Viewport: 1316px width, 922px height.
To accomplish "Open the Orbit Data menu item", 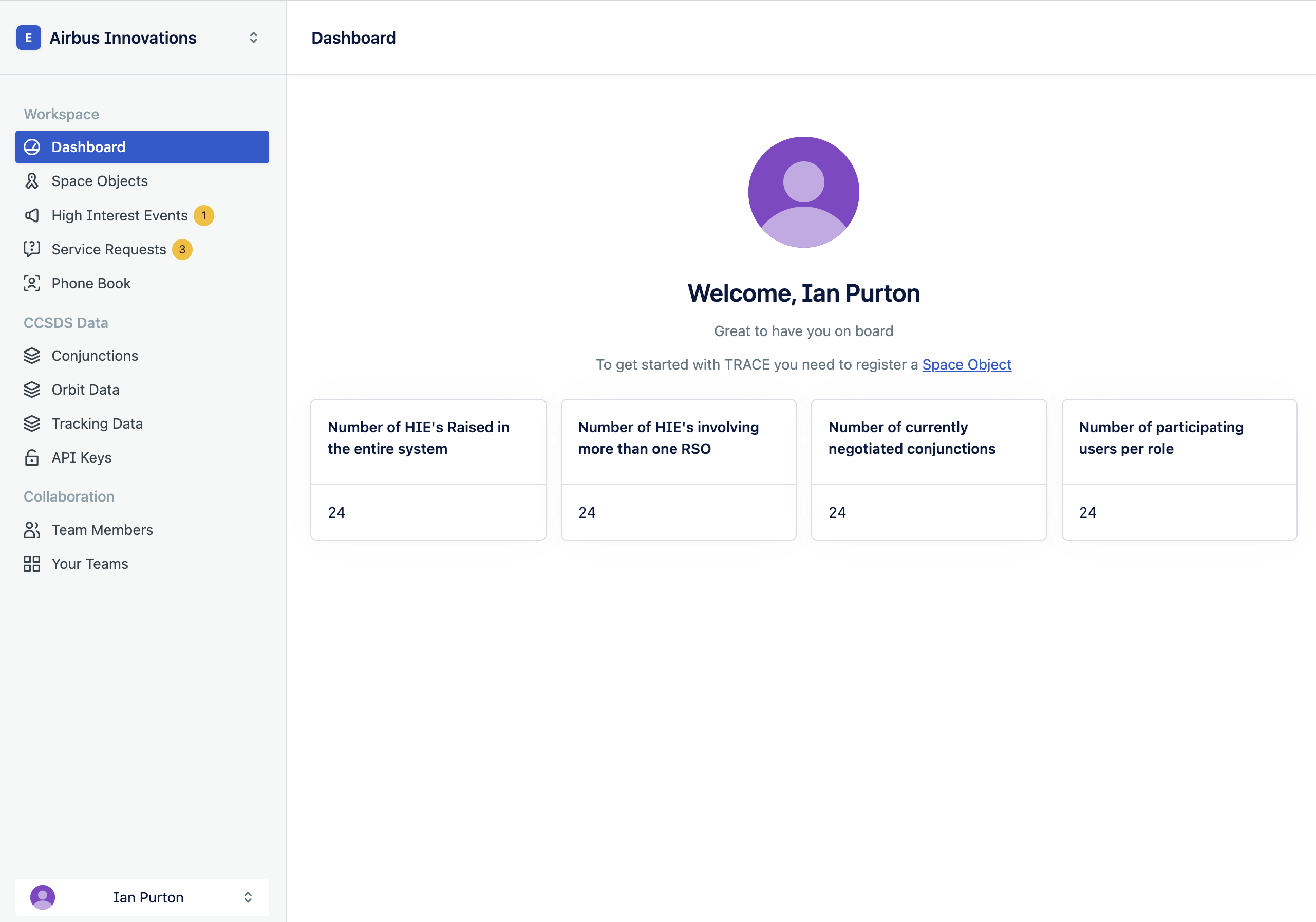I will (85, 390).
